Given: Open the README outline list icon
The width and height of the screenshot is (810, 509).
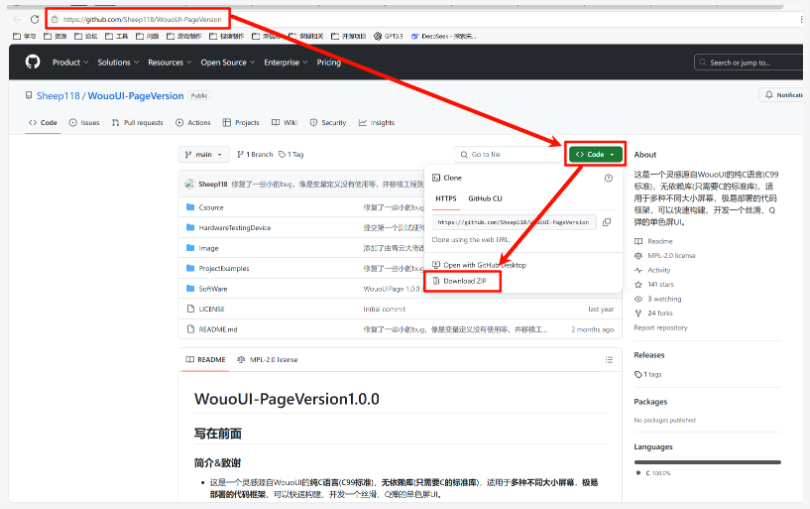Looking at the screenshot, I should pos(609,360).
